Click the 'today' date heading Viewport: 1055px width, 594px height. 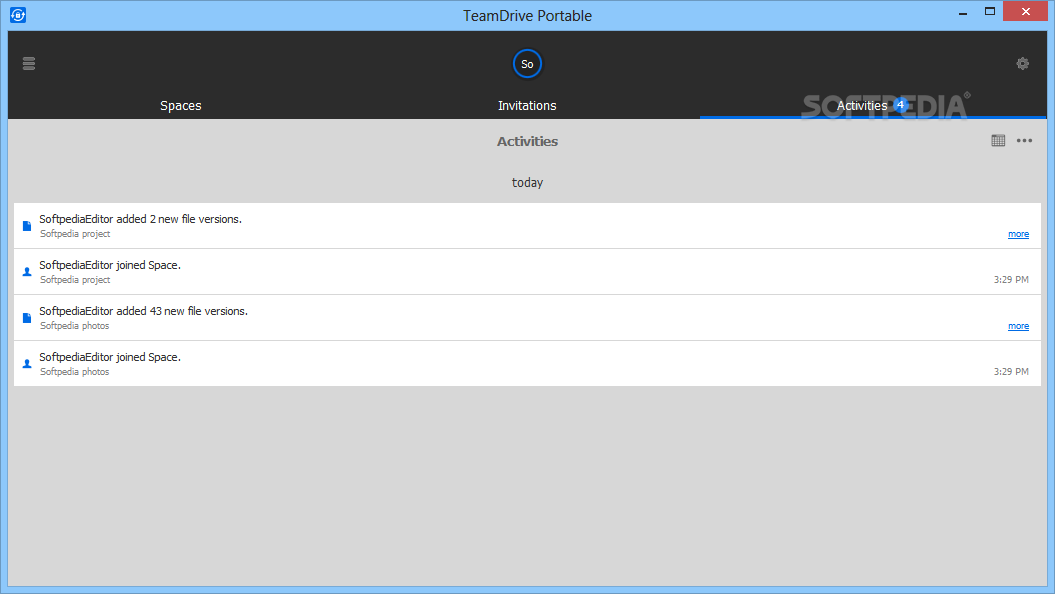click(527, 182)
